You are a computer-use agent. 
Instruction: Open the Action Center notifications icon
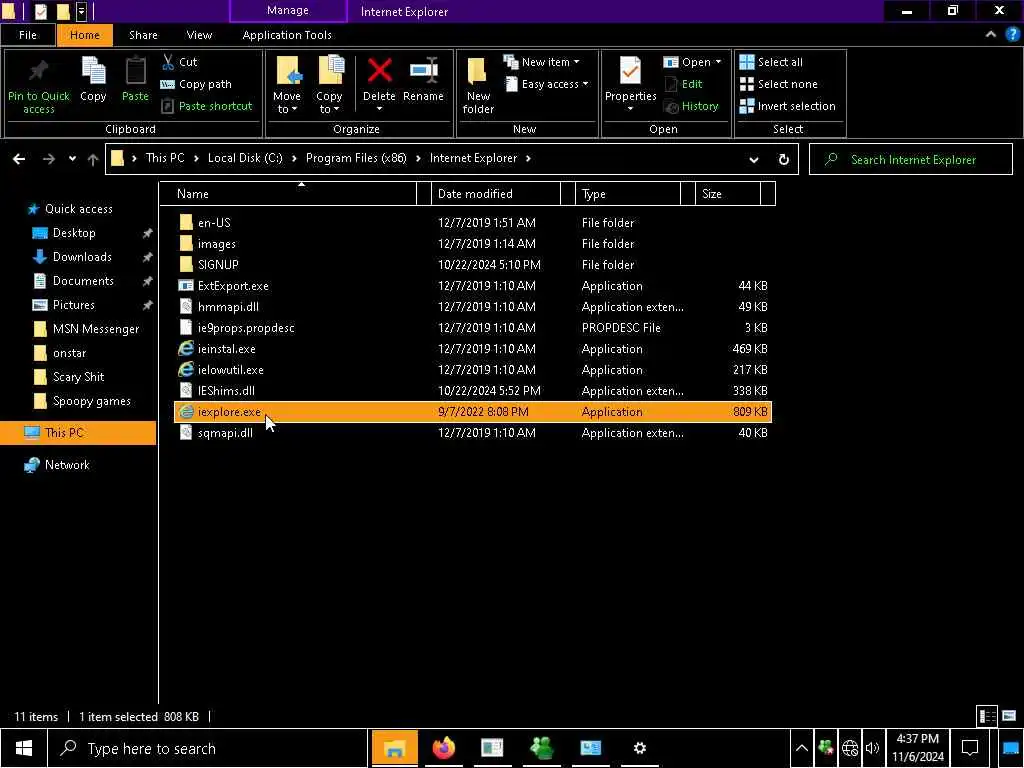pyautogui.click(x=970, y=748)
